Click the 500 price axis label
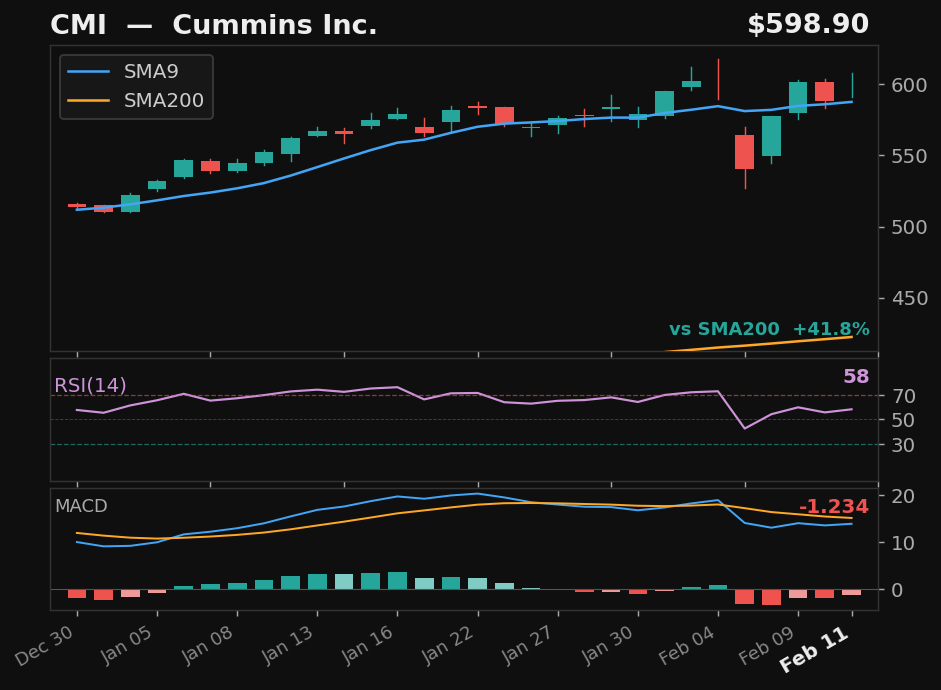941x690 pixels. tap(909, 227)
